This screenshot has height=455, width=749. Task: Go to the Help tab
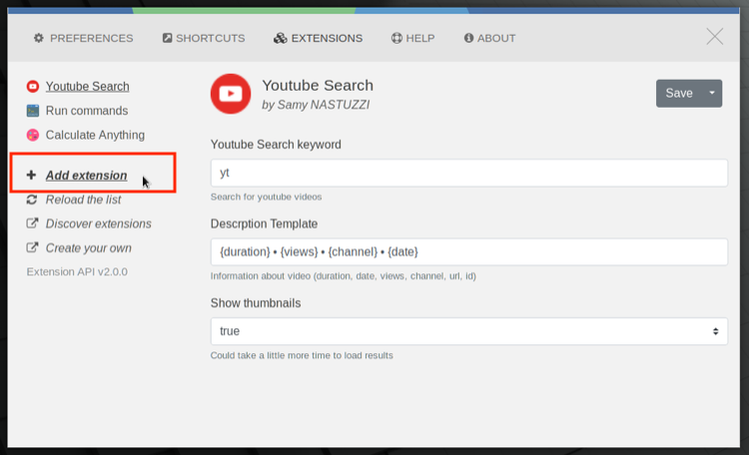pos(413,38)
